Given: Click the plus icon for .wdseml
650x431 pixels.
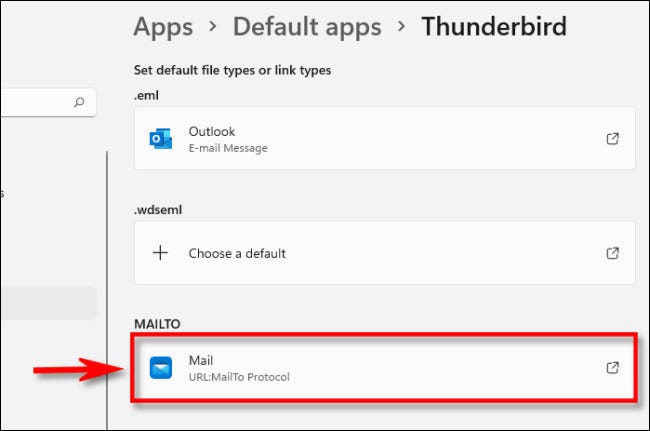Looking at the screenshot, I should point(161,253).
